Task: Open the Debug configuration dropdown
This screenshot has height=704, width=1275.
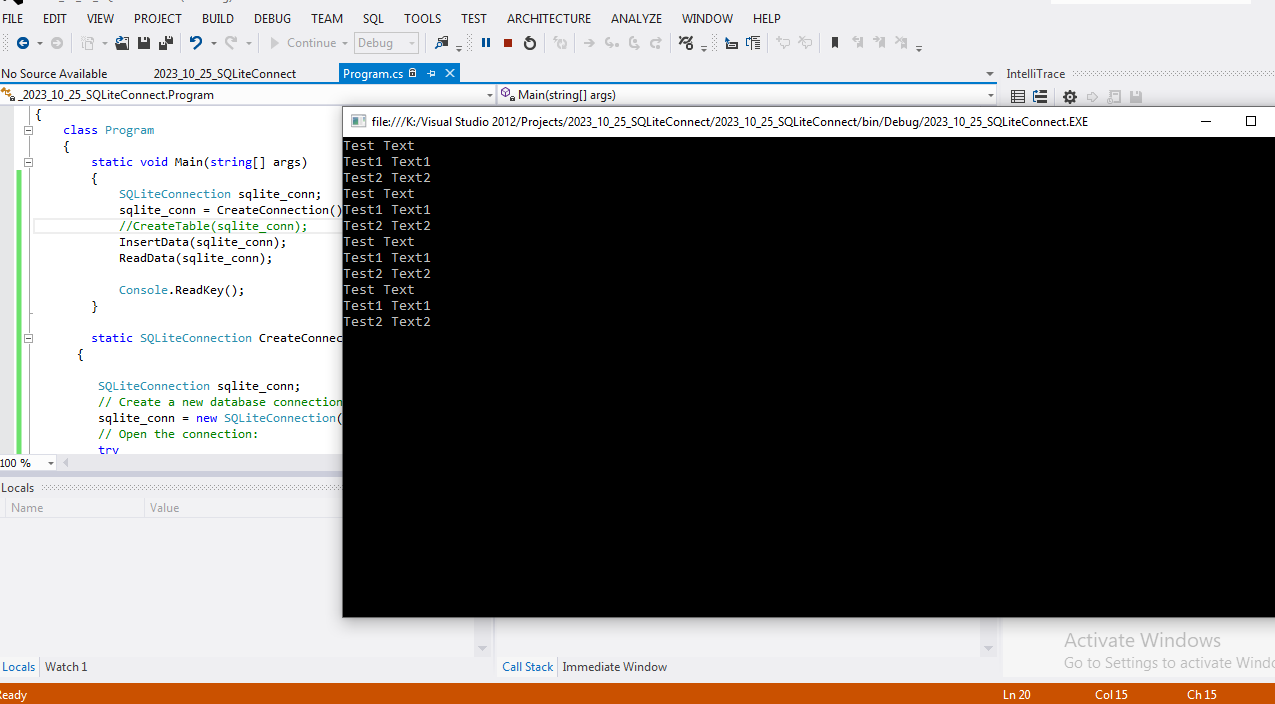Action: click(386, 43)
